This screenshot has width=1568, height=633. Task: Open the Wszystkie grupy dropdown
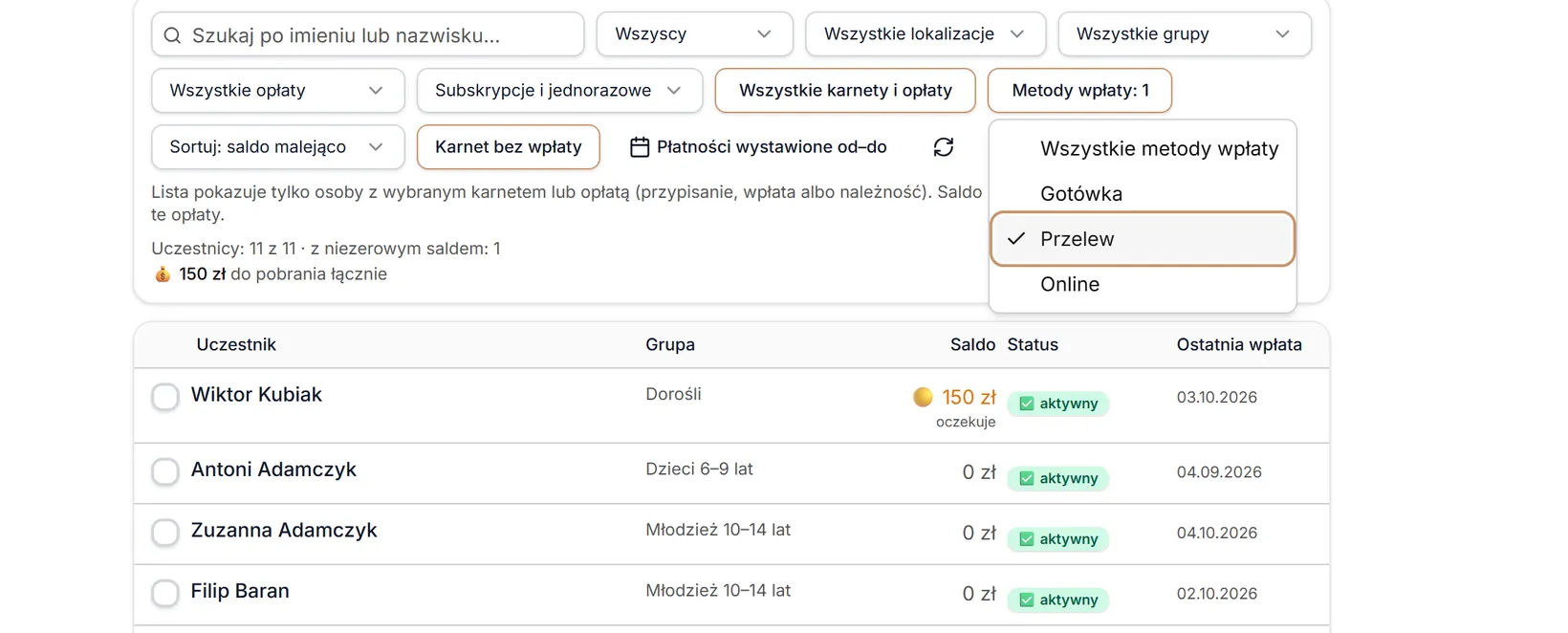[1185, 34]
